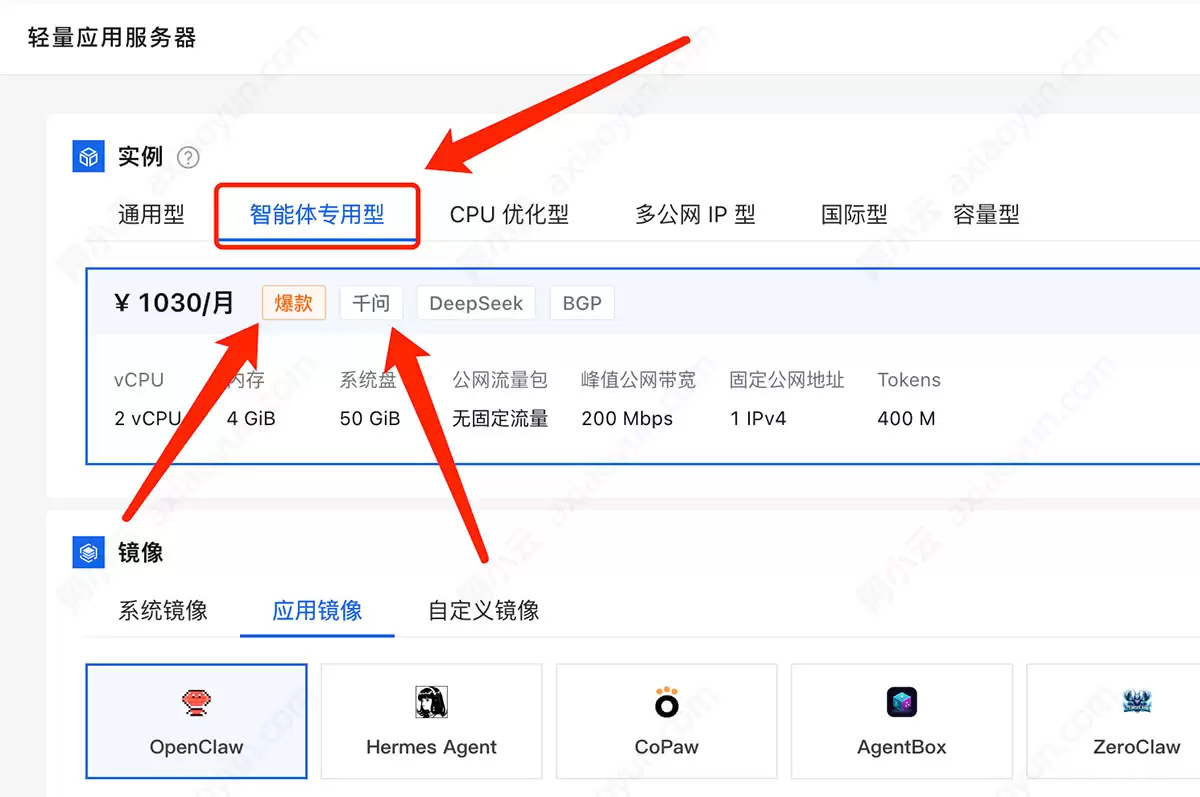Click the ZeroClaw emblem icon

click(x=1136, y=702)
